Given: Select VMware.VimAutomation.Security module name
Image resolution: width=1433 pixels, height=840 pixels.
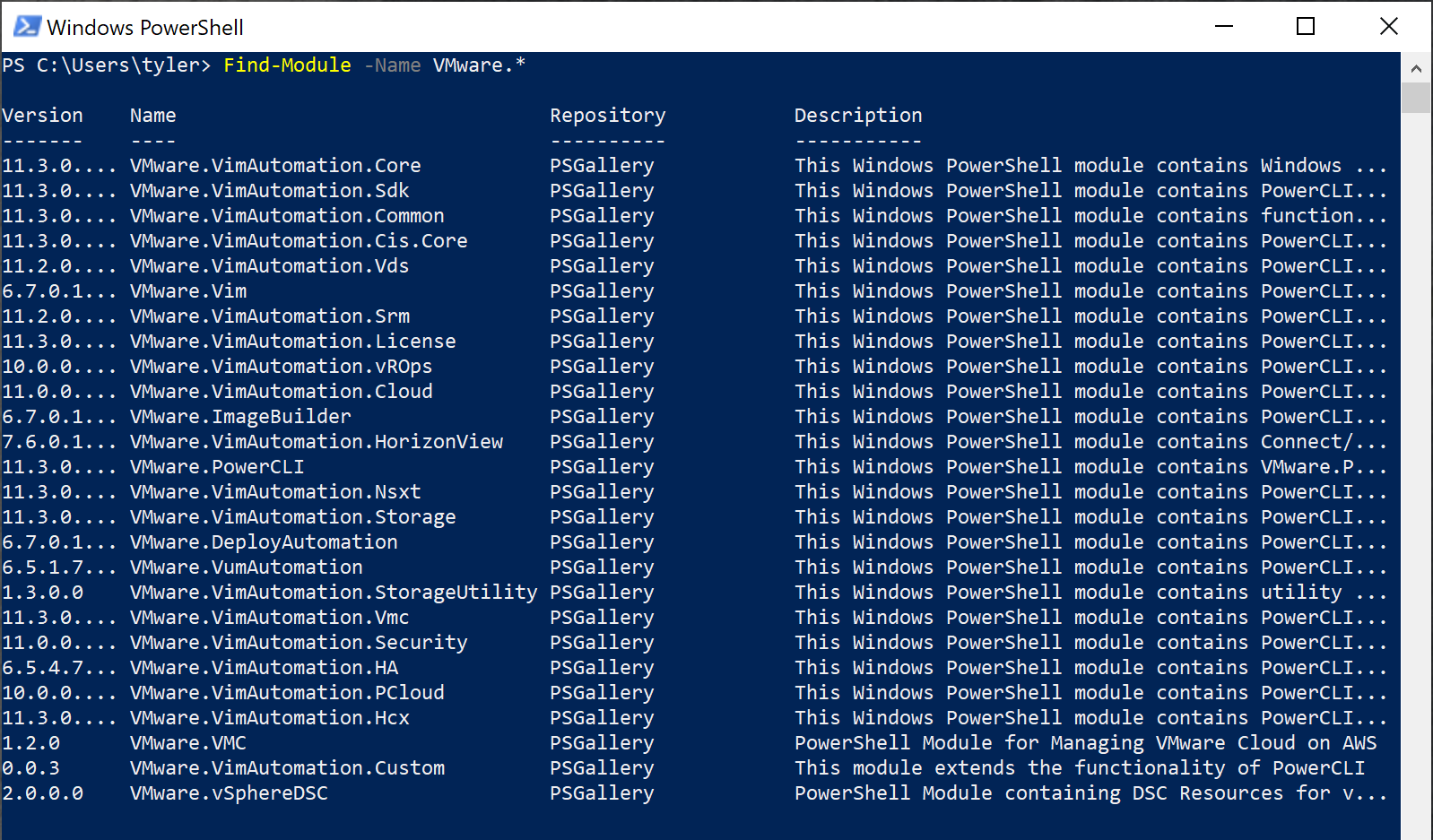Looking at the screenshot, I should (299, 643).
